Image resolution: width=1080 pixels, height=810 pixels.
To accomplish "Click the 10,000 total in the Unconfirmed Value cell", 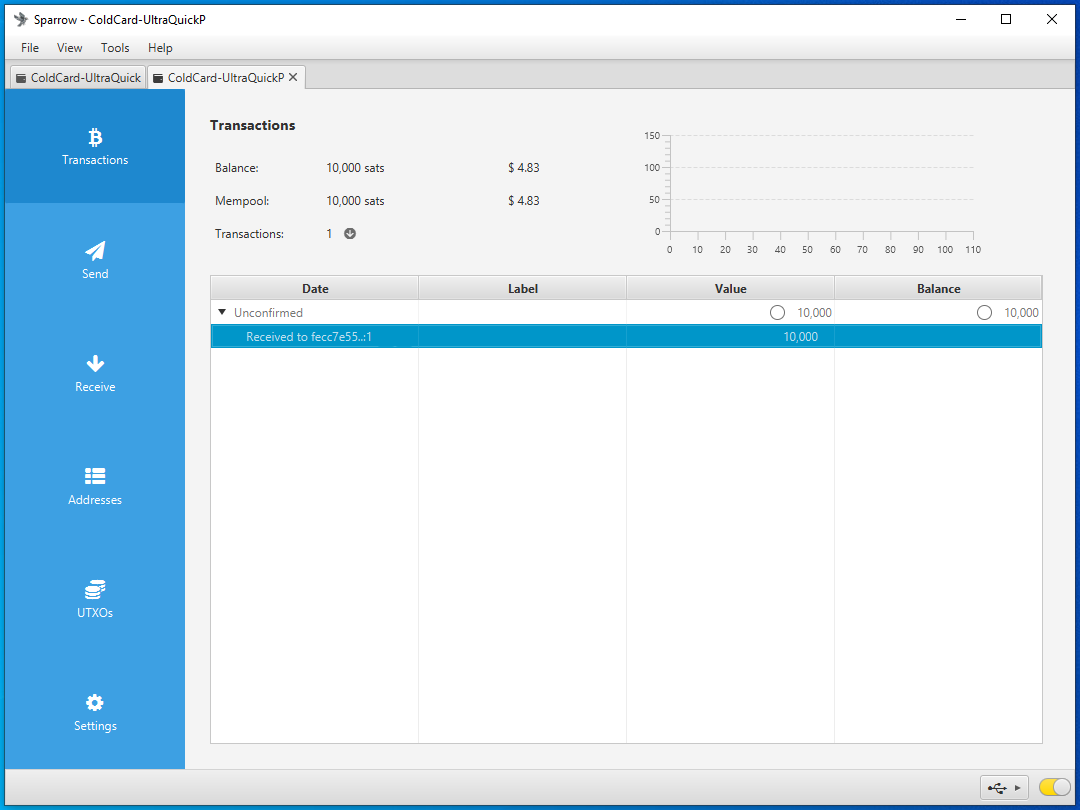I will click(814, 313).
